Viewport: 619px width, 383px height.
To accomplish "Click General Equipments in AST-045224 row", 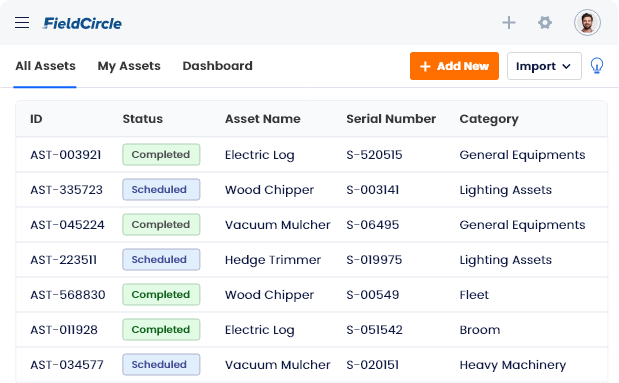I will (522, 225).
